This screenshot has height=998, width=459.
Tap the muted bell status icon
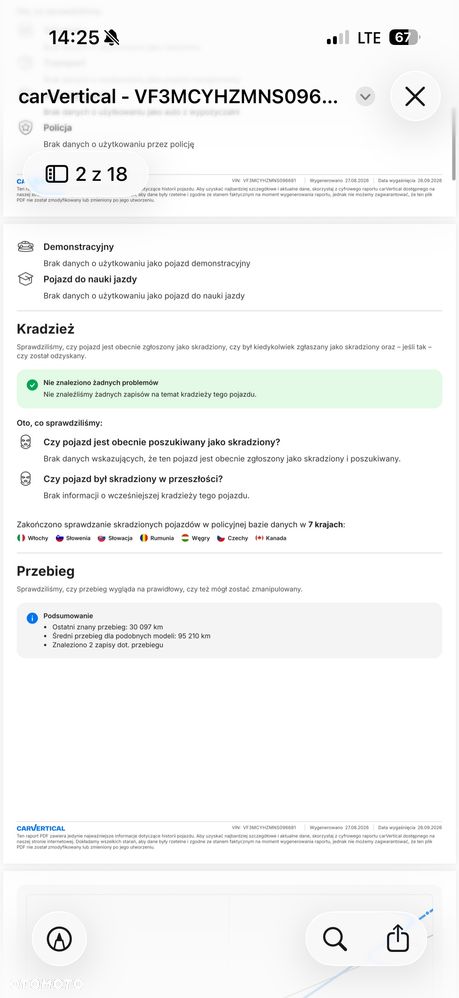click(111, 38)
